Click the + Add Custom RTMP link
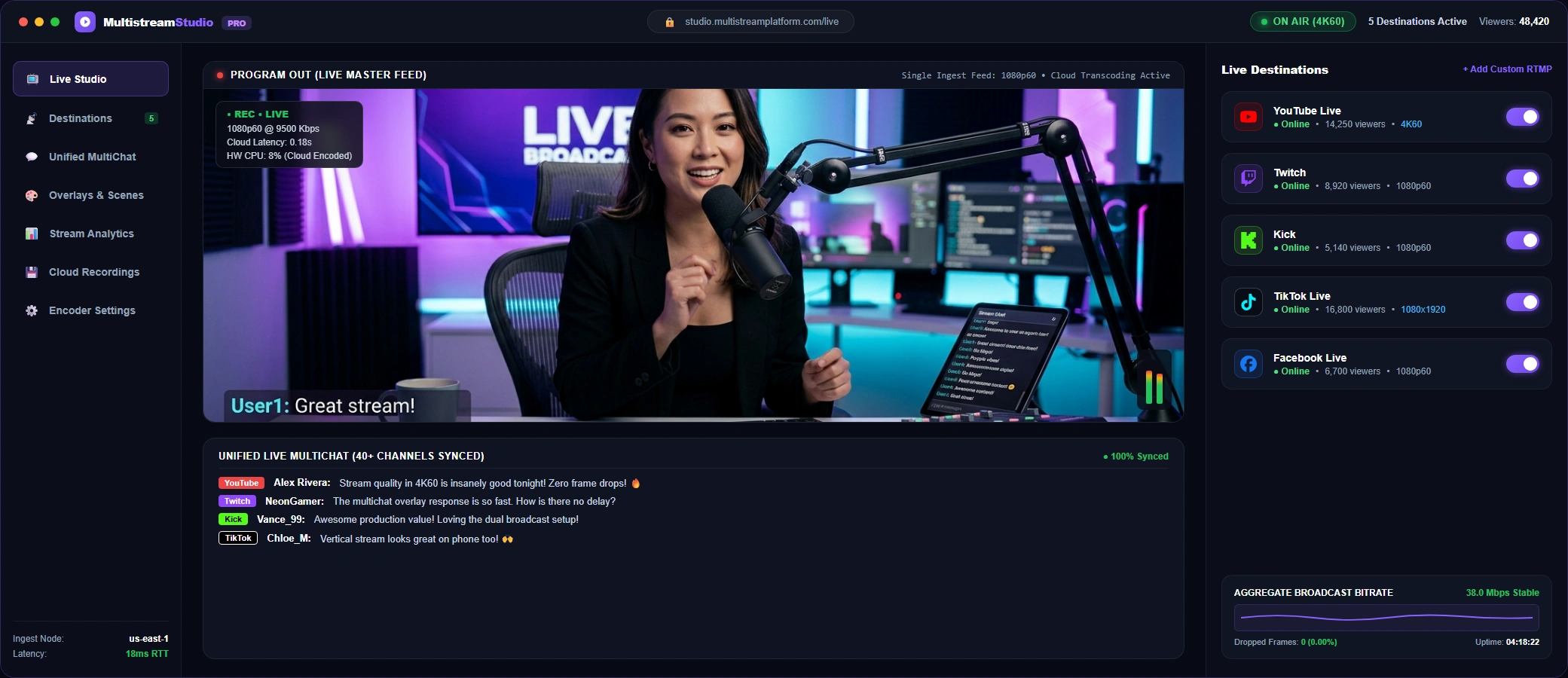The width and height of the screenshot is (1568, 678). click(1507, 69)
